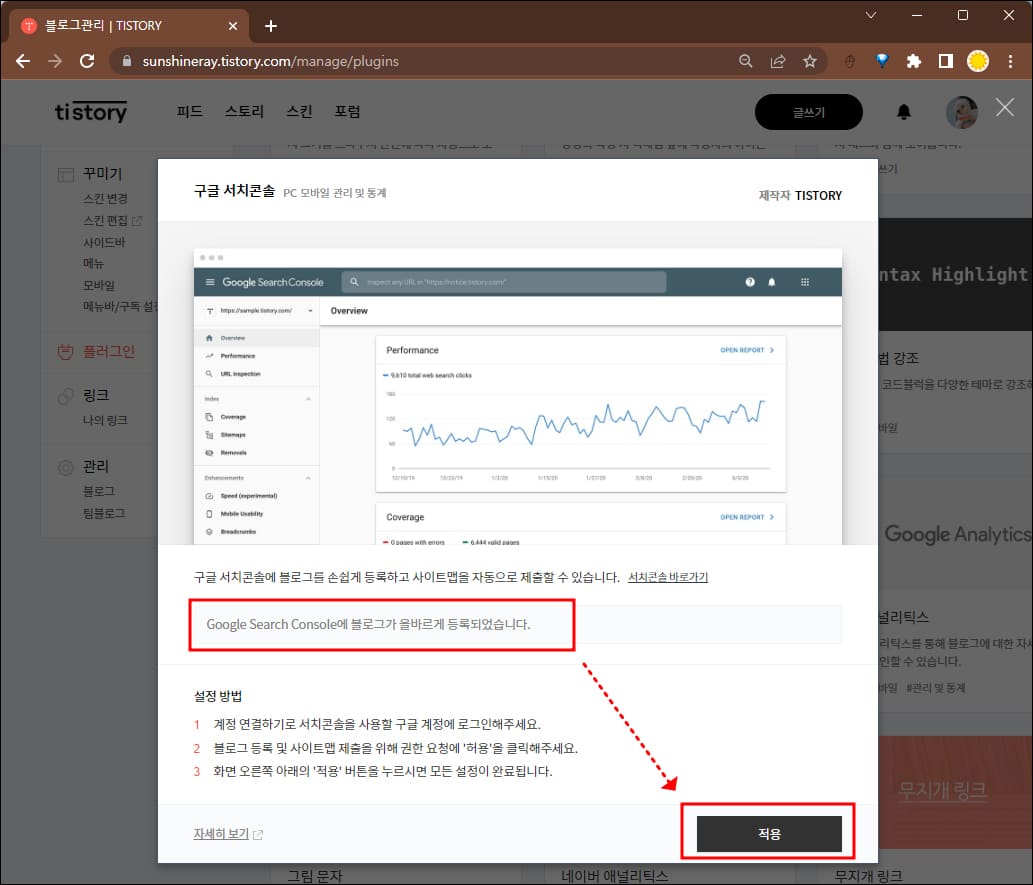This screenshot has height=885, width=1033.
Task: Open 모바일 in the sidebar
Action: 99,285
